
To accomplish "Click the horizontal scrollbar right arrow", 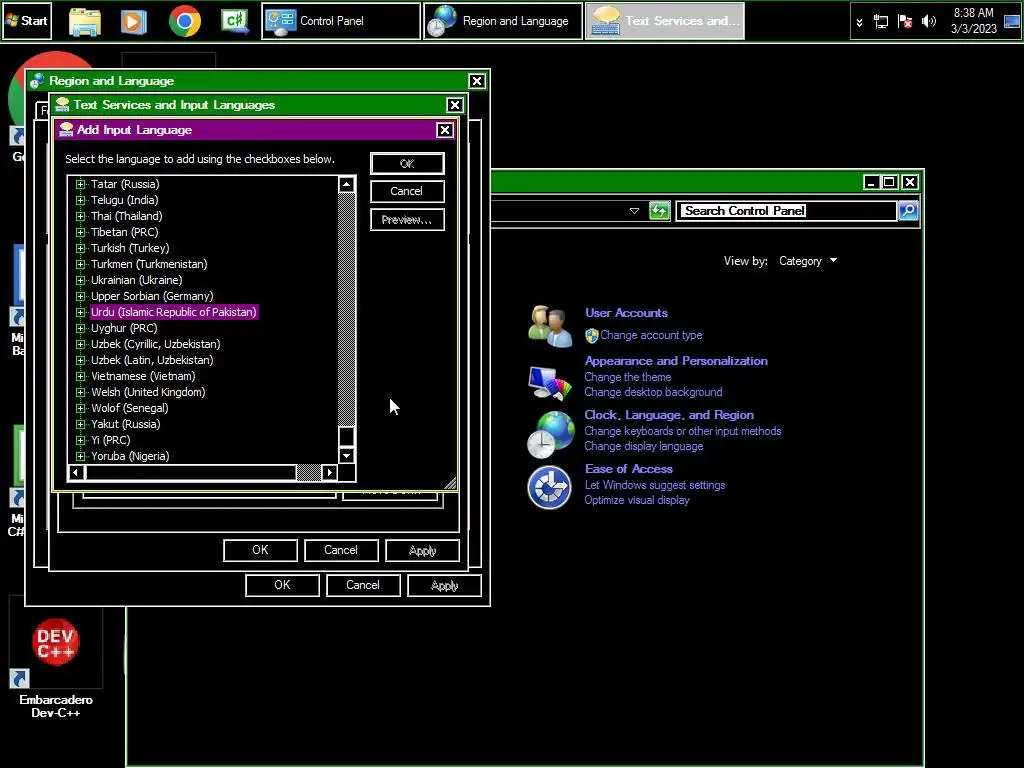I will [329, 472].
